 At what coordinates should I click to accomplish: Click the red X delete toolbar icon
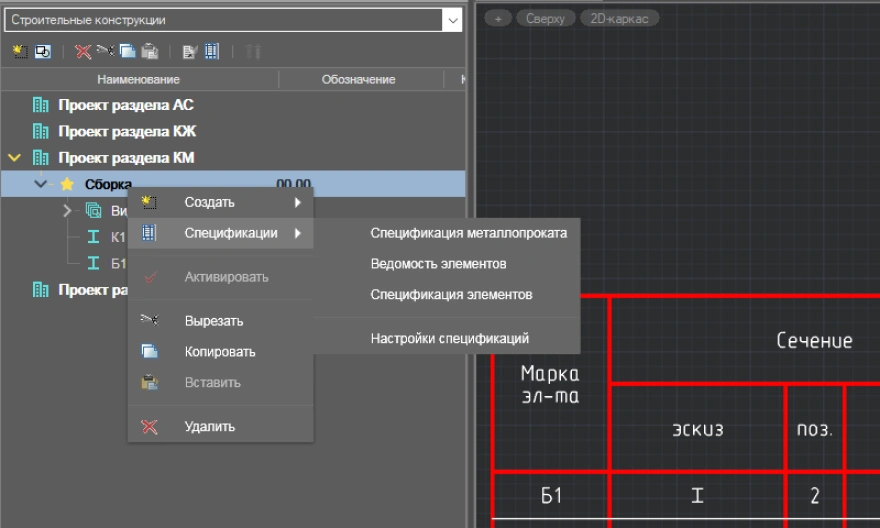pos(83,51)
